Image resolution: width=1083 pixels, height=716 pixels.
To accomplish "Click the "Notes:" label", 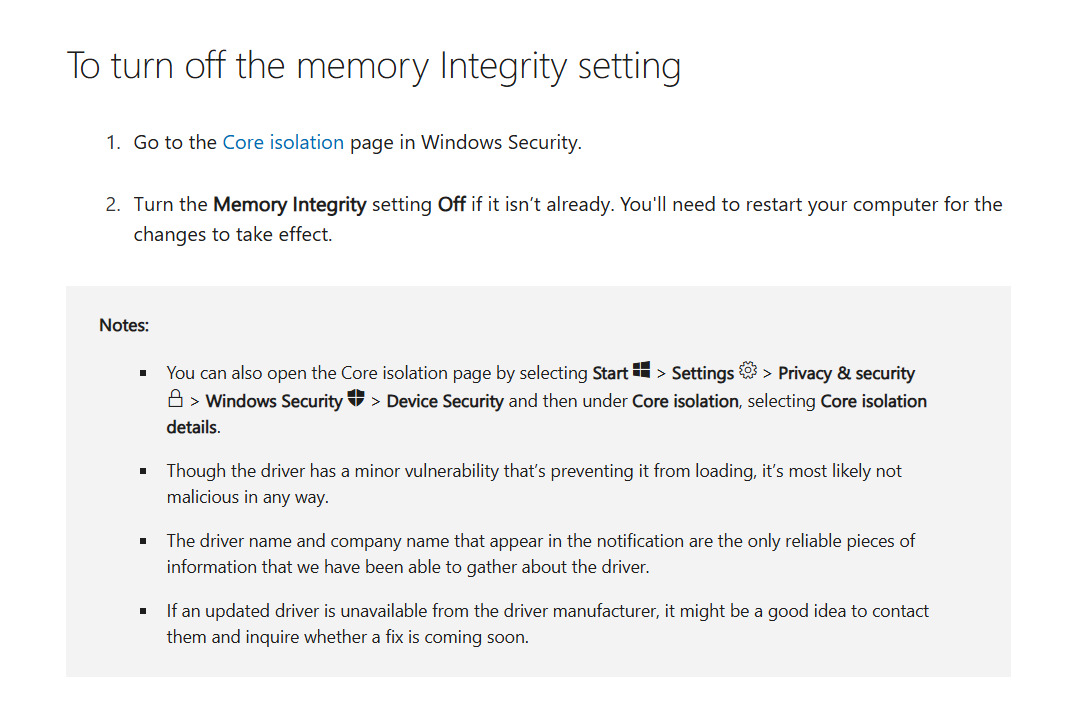I will 124,325.
